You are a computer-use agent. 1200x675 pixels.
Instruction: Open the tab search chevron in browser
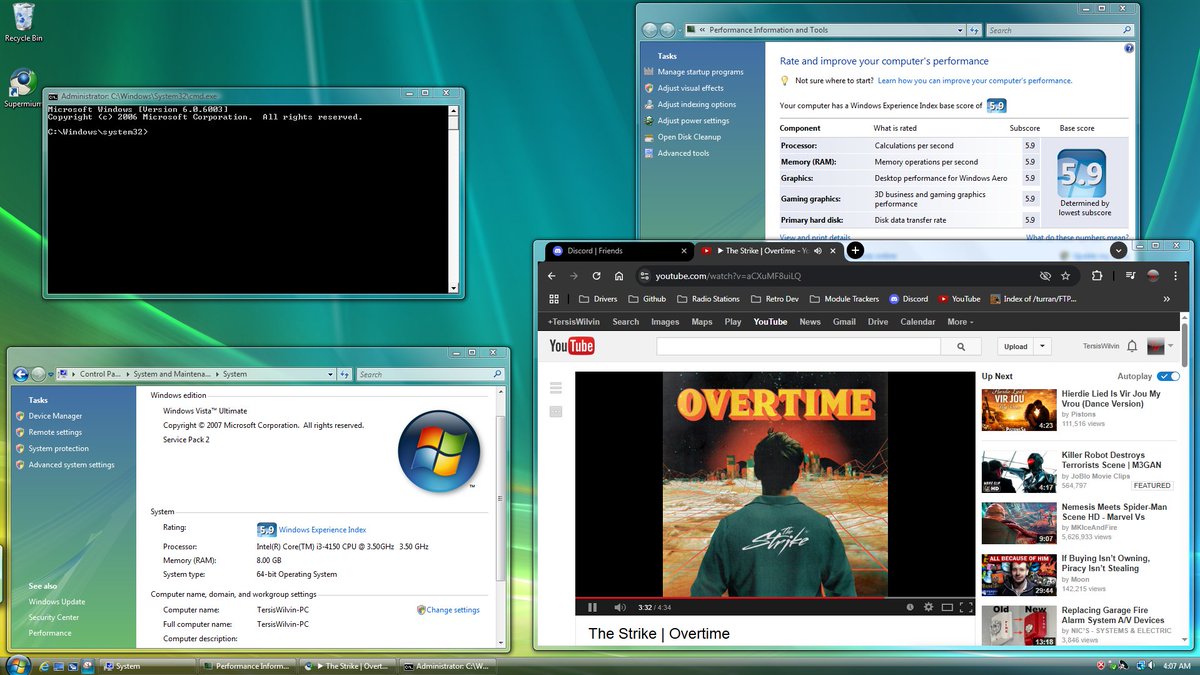pyautogui.click(x=1119, y=250)
